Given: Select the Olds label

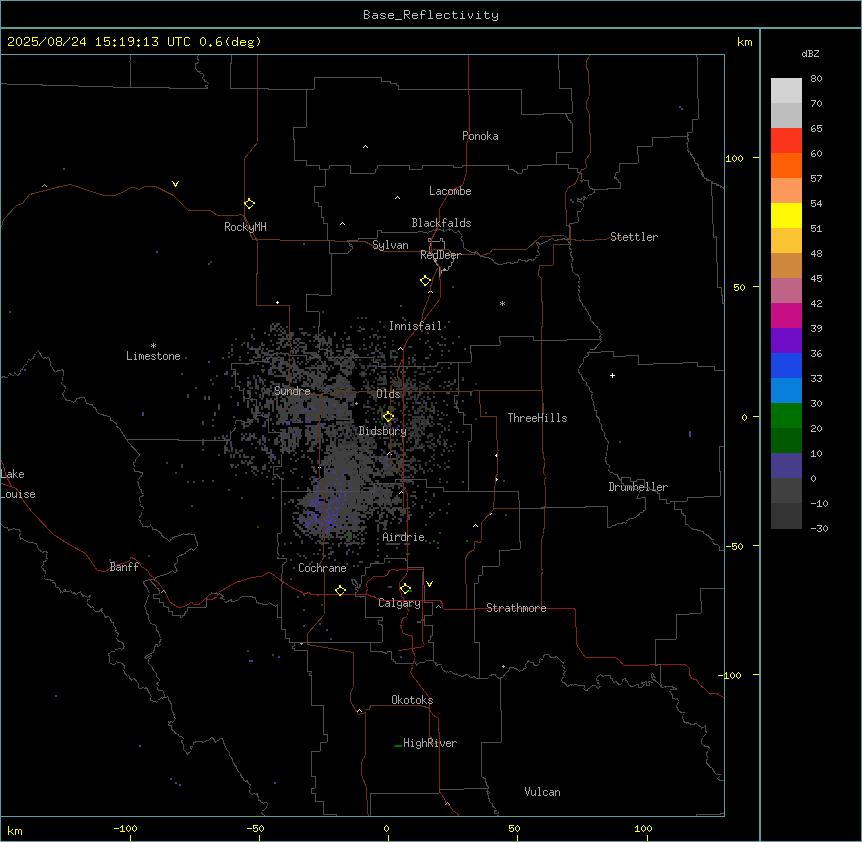Looking at the screenshot, I should pyautogui.click(x=388, y=394).
